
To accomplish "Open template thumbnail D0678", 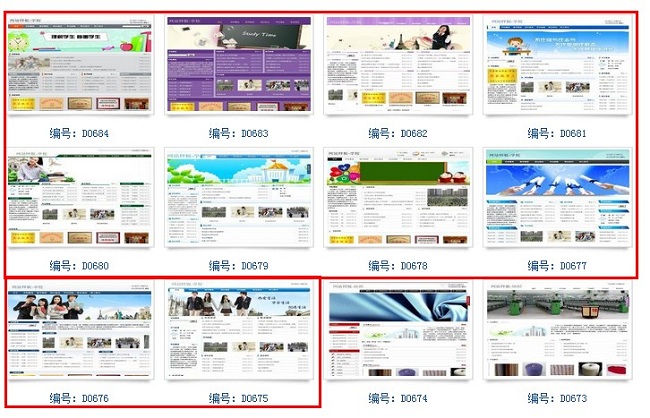I will pos(398,200).
